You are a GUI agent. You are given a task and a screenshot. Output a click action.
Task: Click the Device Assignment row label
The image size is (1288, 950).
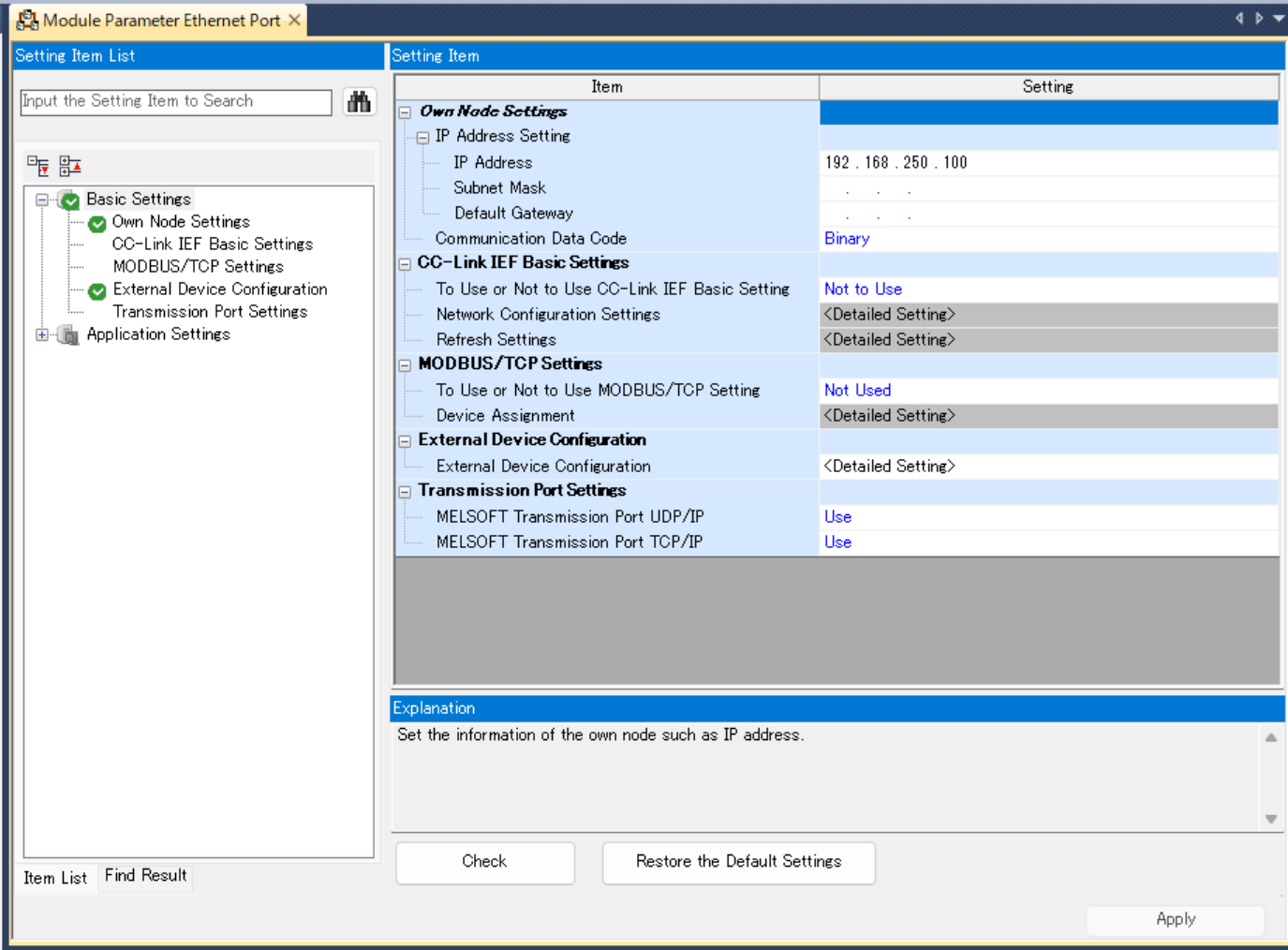tap(506, 416)
